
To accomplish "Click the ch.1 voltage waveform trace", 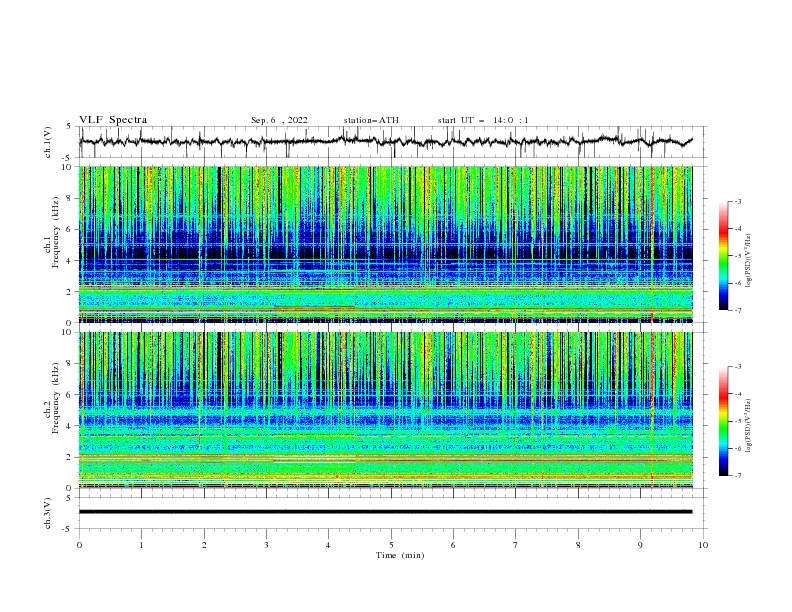I will coord(386,141).
